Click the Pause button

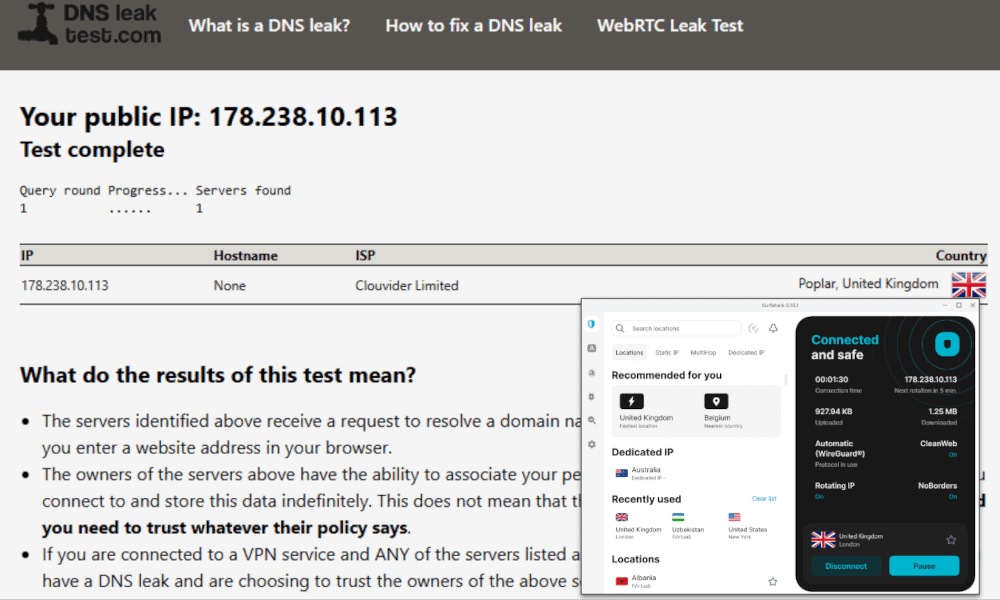[x=923, y=566]
